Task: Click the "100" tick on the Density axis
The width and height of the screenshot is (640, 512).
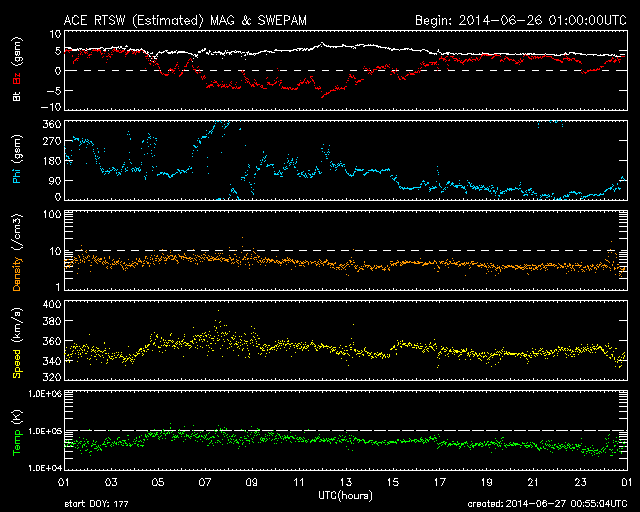Action: point(52,214)
